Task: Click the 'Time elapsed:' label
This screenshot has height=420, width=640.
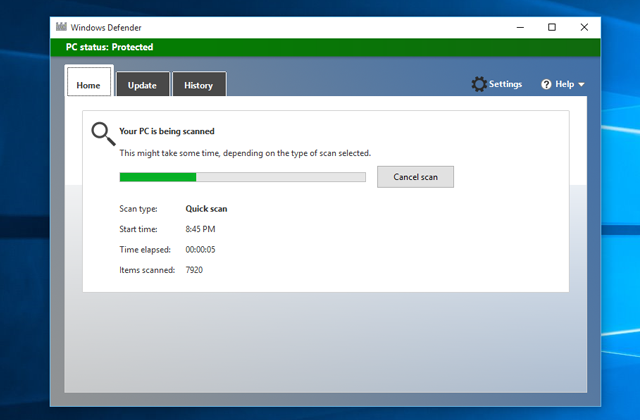Action: [144, 249]
